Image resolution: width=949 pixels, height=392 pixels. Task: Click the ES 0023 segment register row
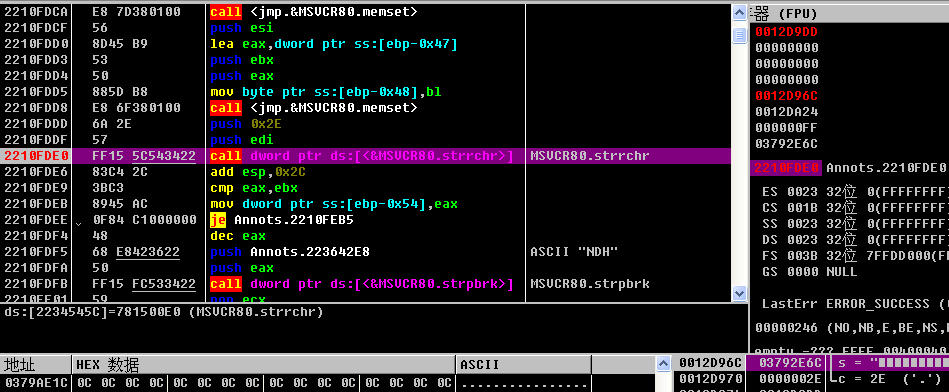click(855, 192)
